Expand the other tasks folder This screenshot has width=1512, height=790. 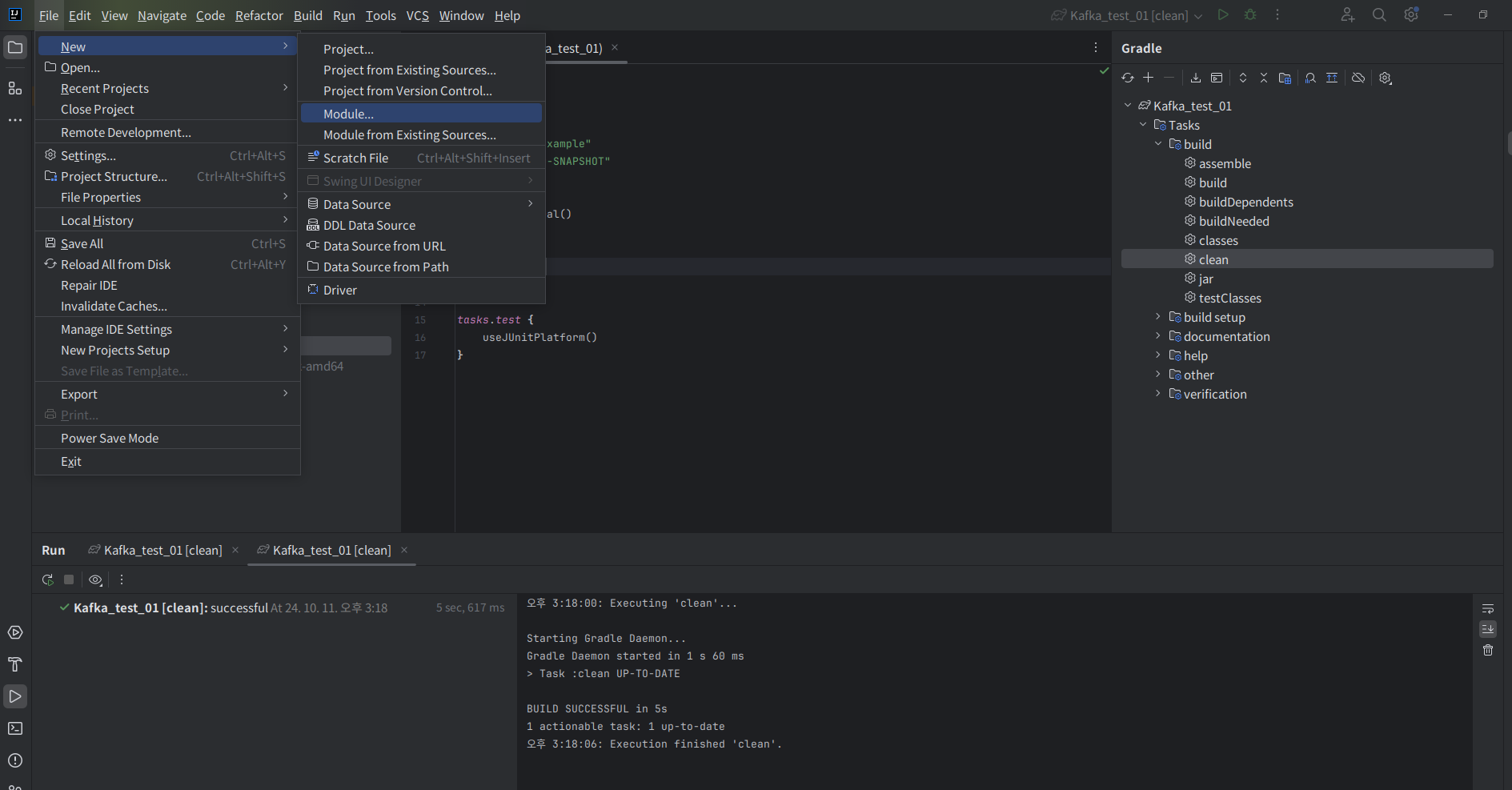(1158, 374)
